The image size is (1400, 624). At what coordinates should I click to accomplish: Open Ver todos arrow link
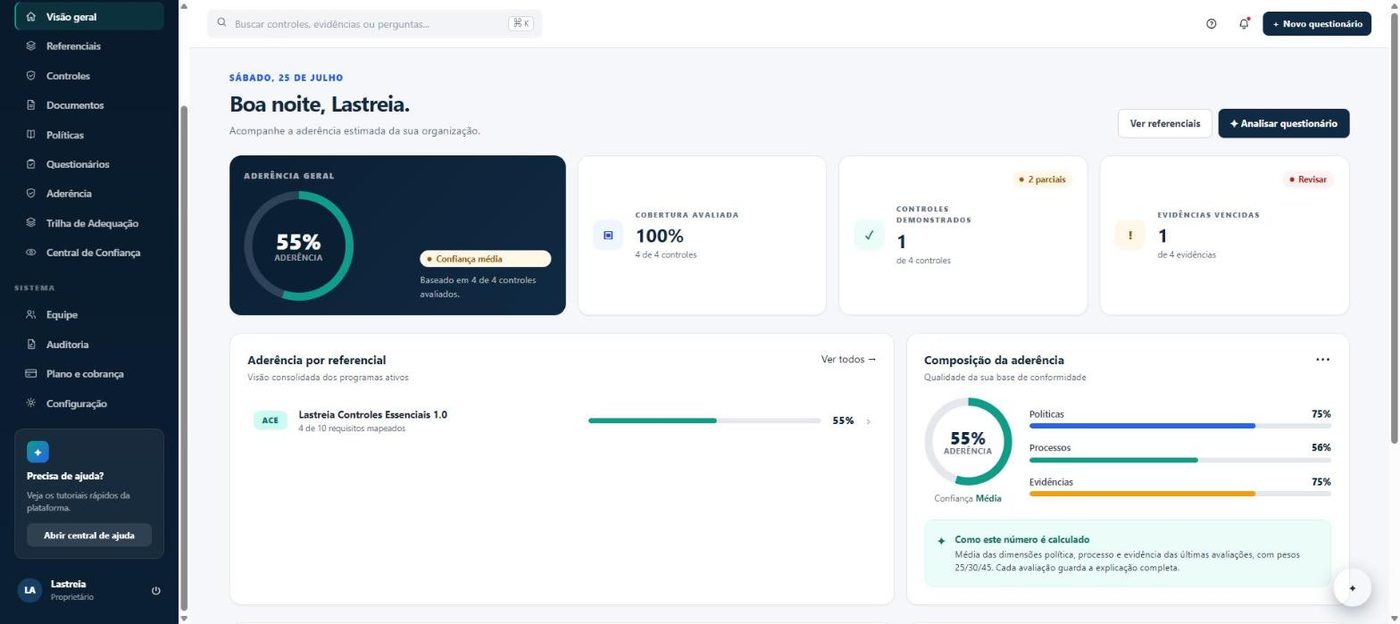click(848, 360)
